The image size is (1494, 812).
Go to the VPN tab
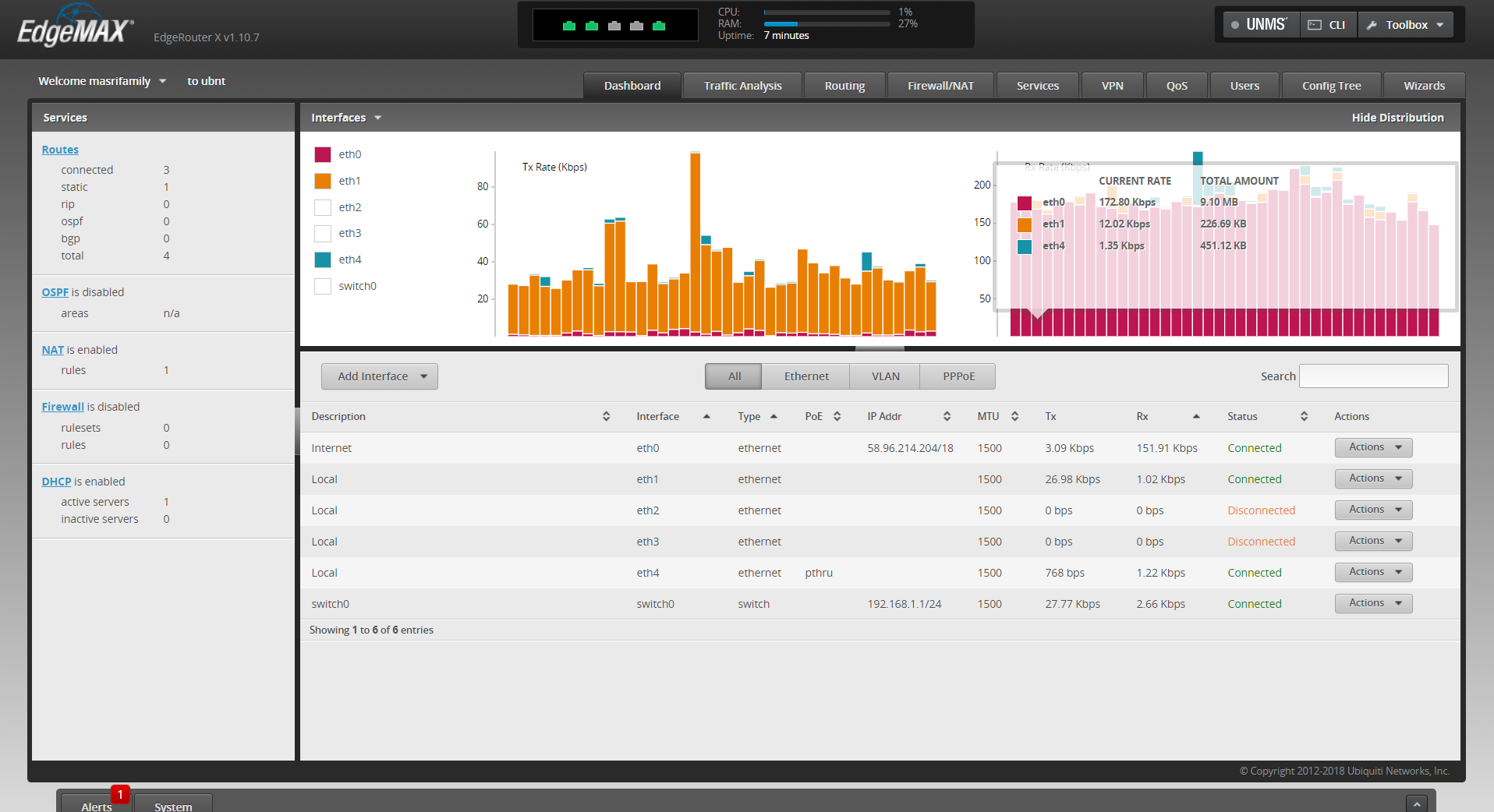1113,86
